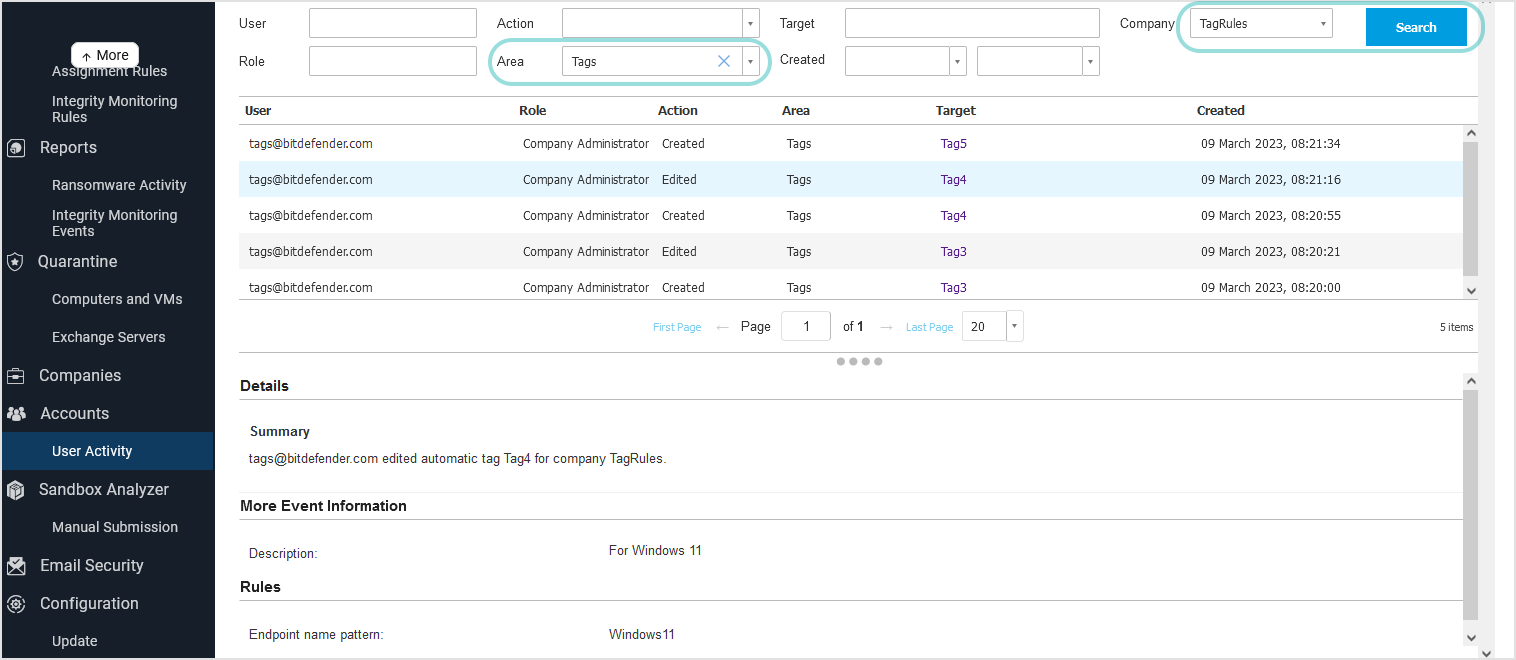The image size is (1516, 660).
Task: Select Manual Submission under Sandbox Analyzer
Action: click(114, 527)
